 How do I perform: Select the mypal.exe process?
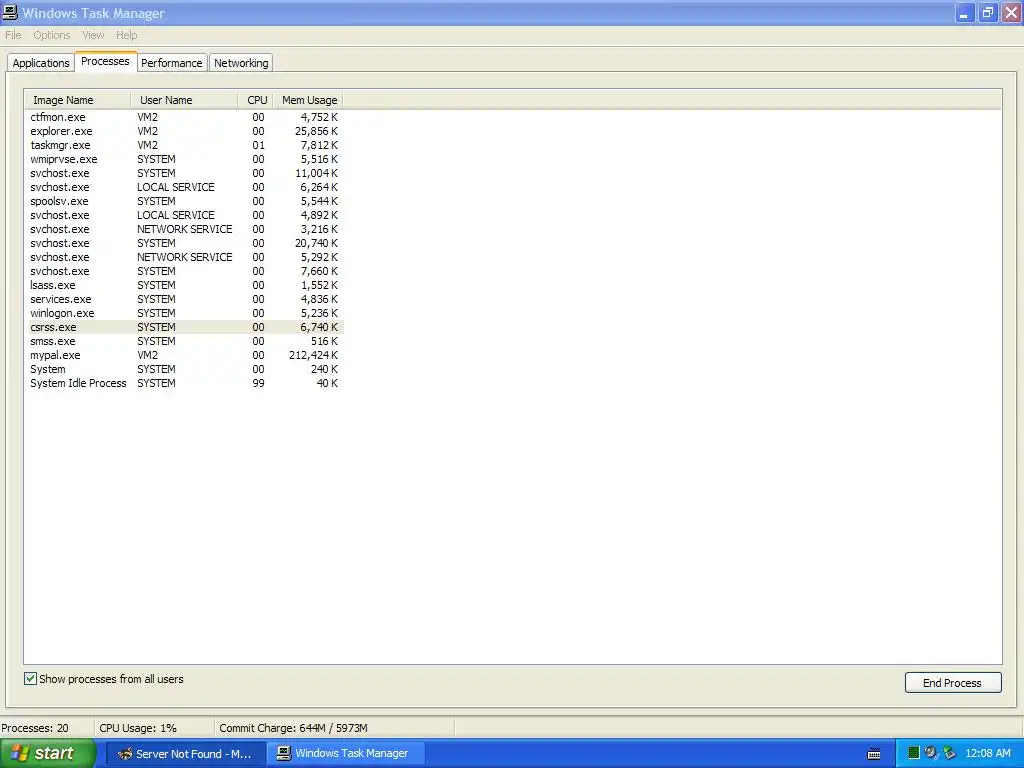[184, 355]
